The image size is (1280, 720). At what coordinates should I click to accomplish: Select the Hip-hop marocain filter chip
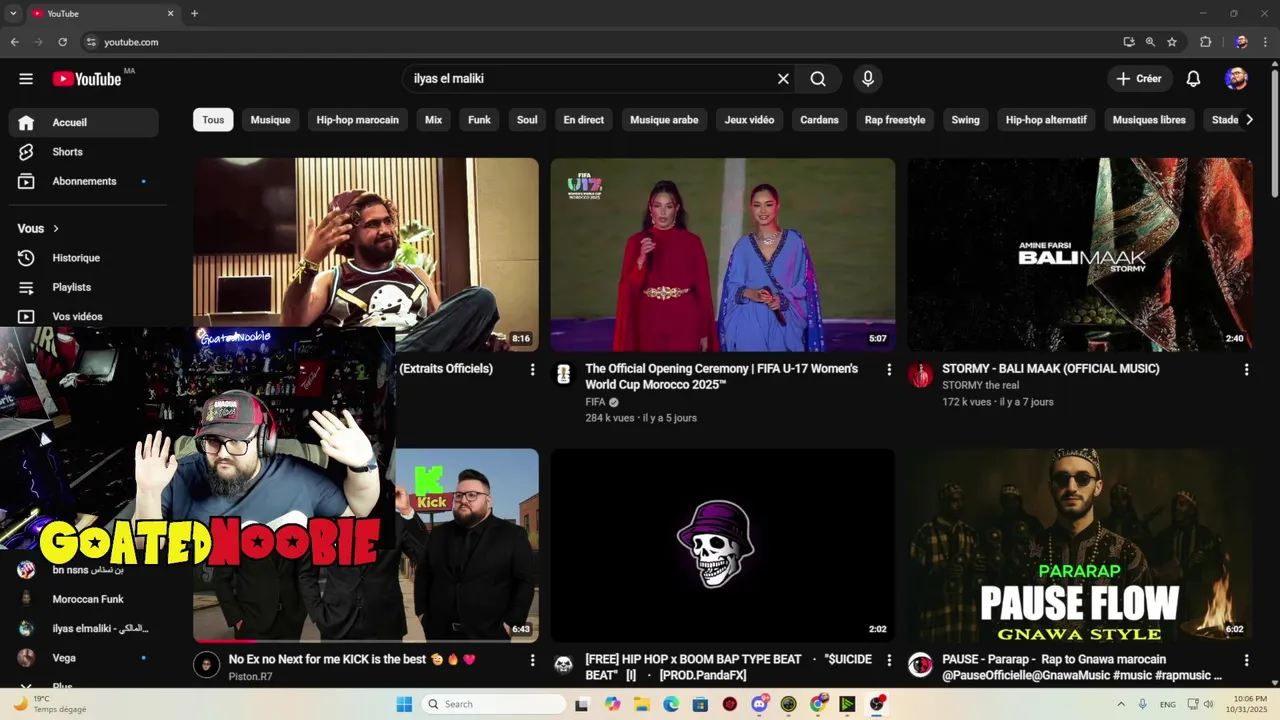pyautogui.click(x=357, y=120)
